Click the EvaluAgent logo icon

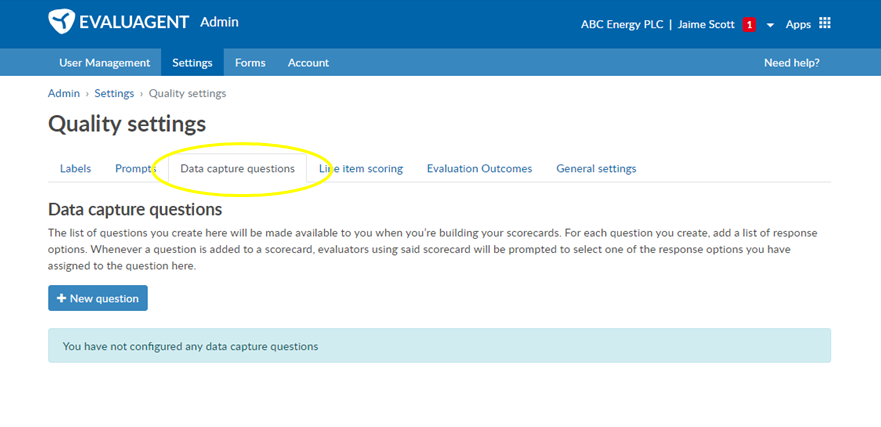coord(61,22)
